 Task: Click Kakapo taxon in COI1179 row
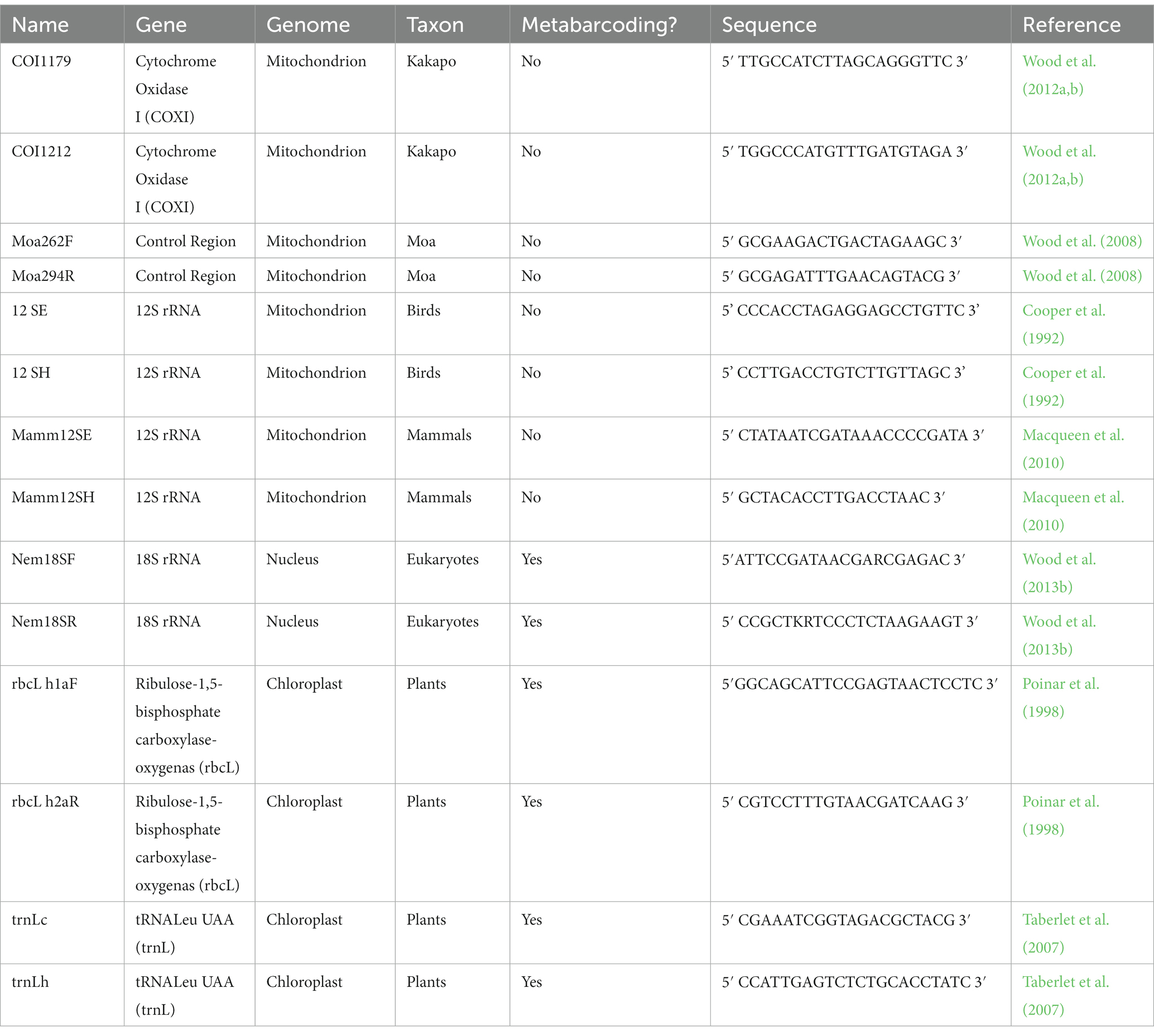pyautogui.click(x=431, y=61)
